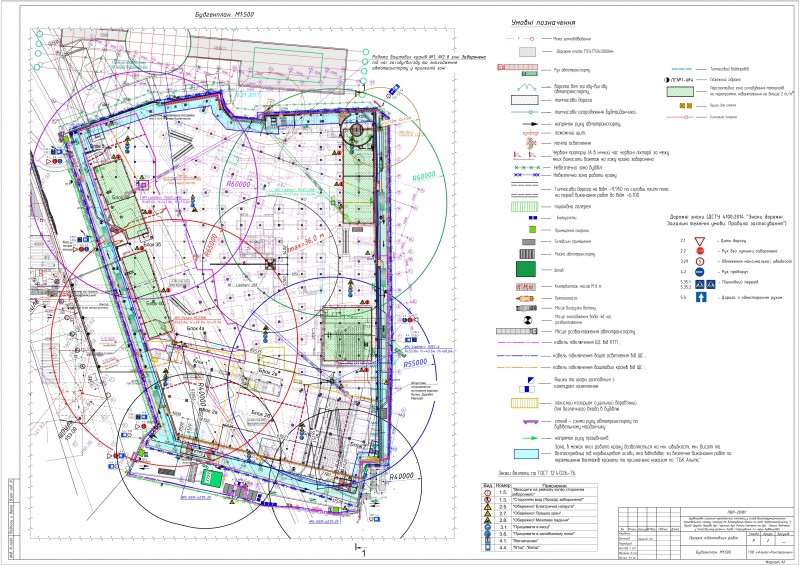Click the green R60000 crane radius label
The width and height of the screenshot is (800, 565).
tap(423, 176)
